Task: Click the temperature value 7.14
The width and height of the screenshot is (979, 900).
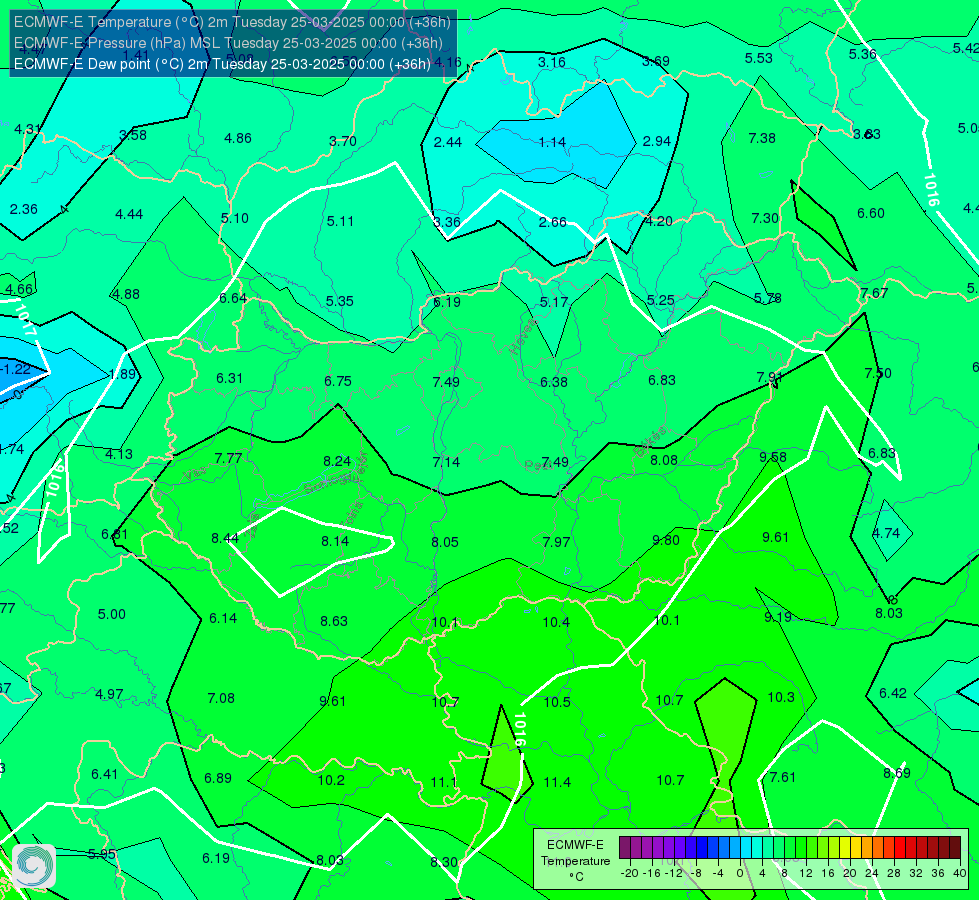Action: [x=446, y=462]
